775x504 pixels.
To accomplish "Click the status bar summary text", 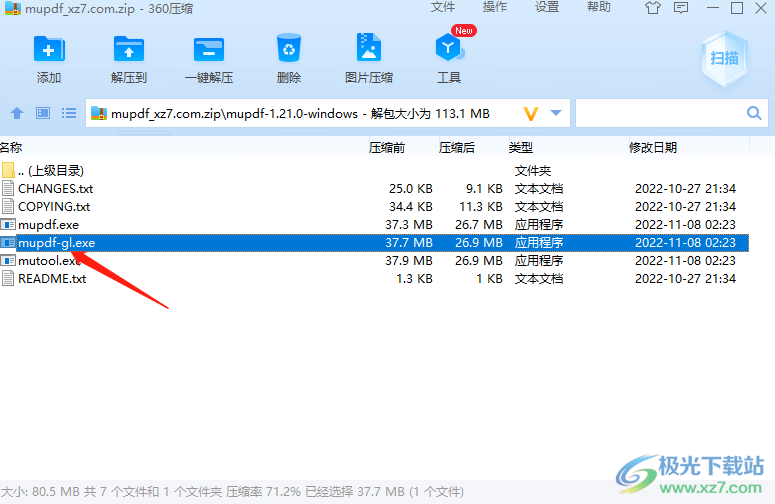I will coord(232,492).
